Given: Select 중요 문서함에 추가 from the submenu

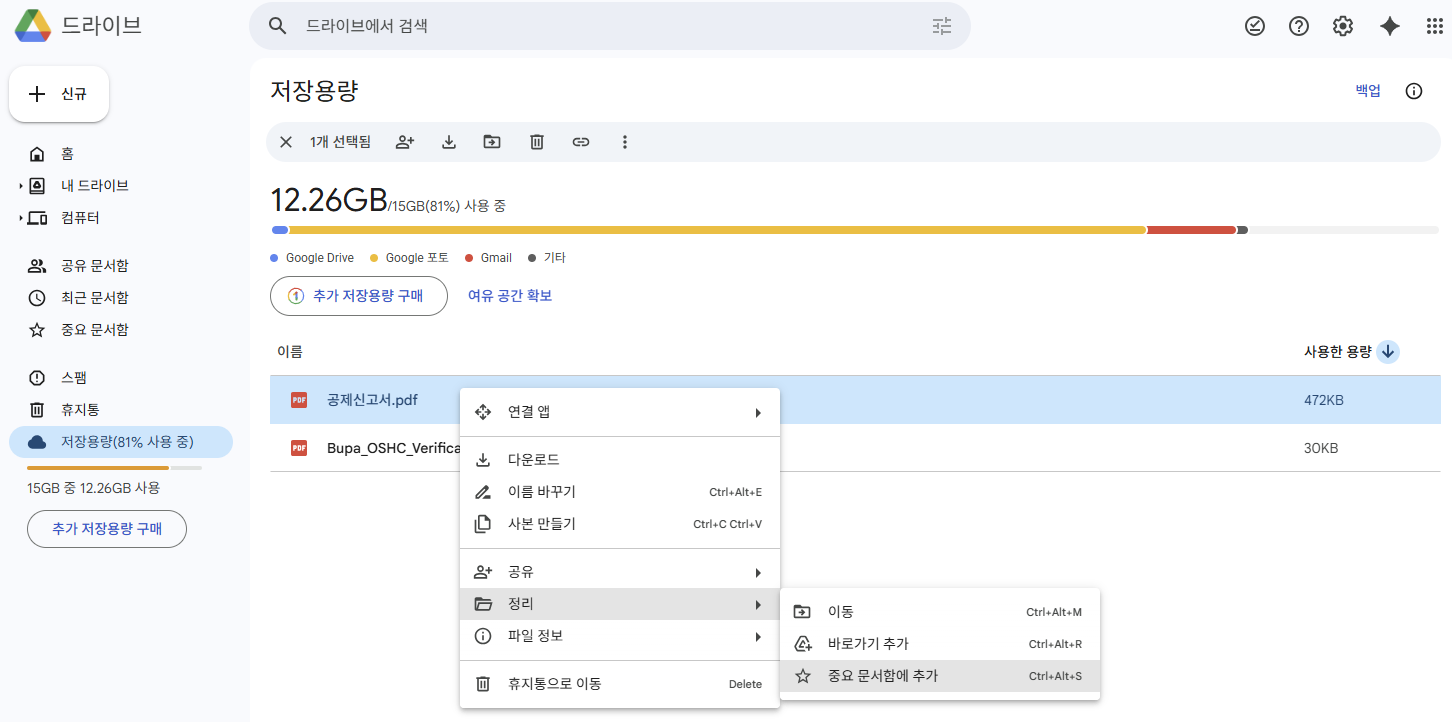Looking at the screenshot, I should pos(885,675).
